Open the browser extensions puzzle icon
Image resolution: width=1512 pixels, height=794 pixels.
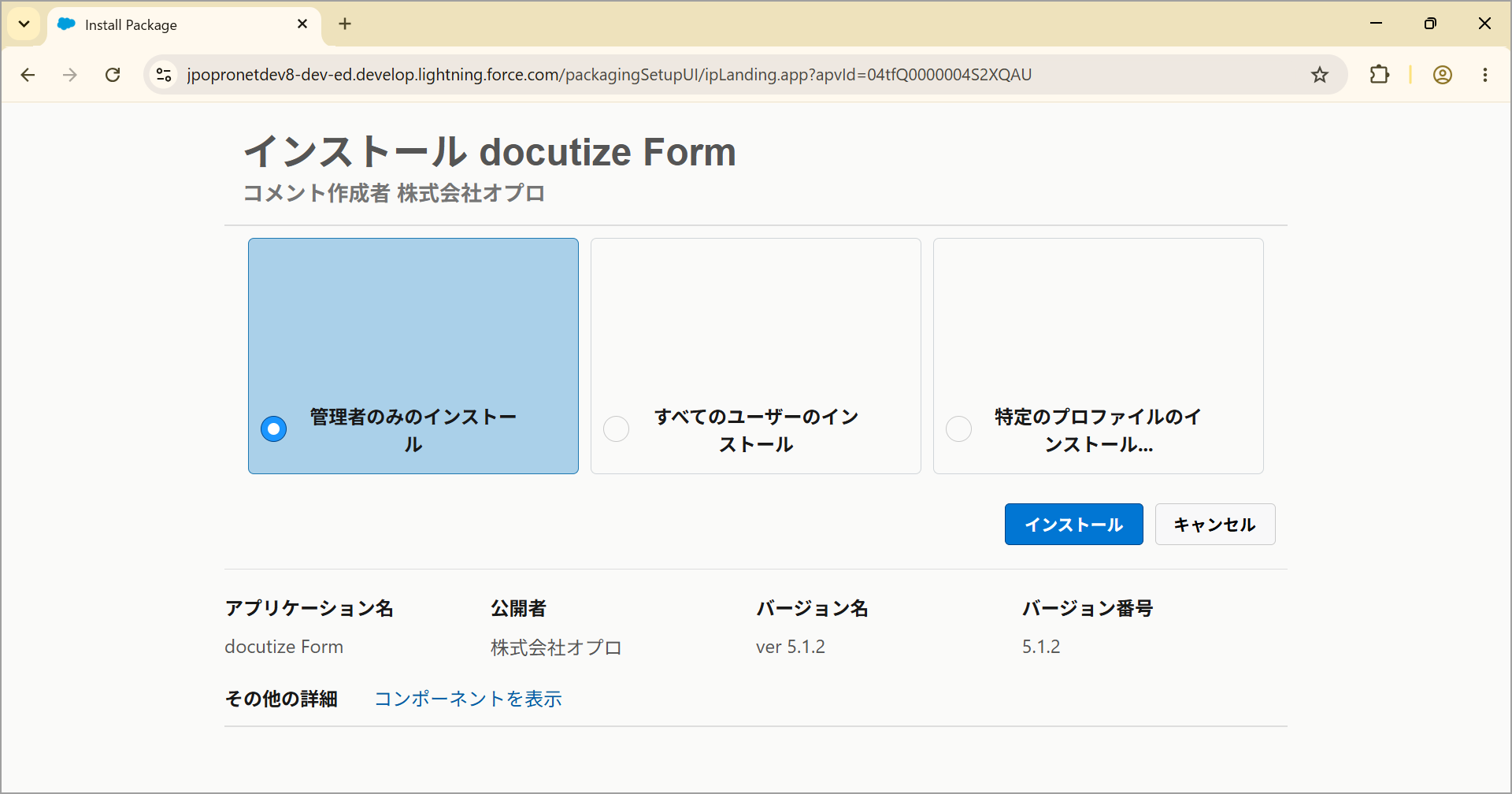click(x=1380, y=75)
